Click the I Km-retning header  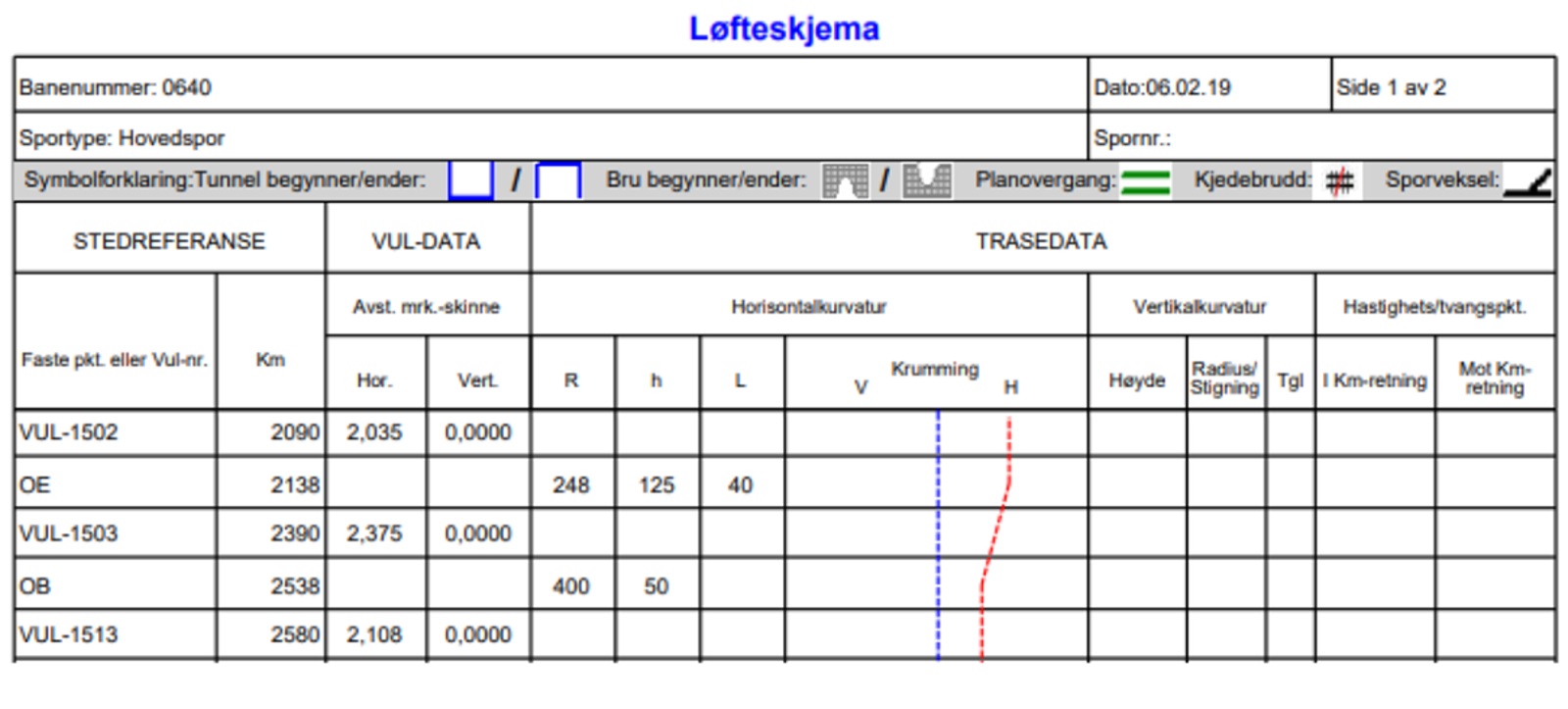click(1375, 380)
